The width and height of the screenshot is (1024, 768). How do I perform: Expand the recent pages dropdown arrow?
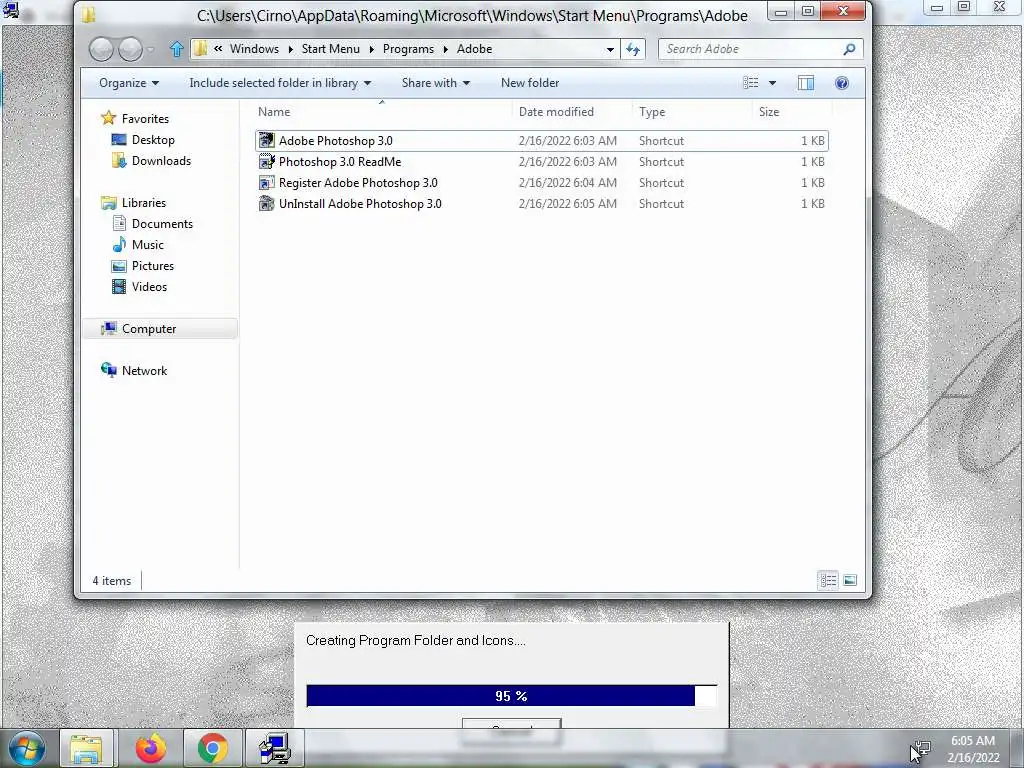tap(151, 49)
